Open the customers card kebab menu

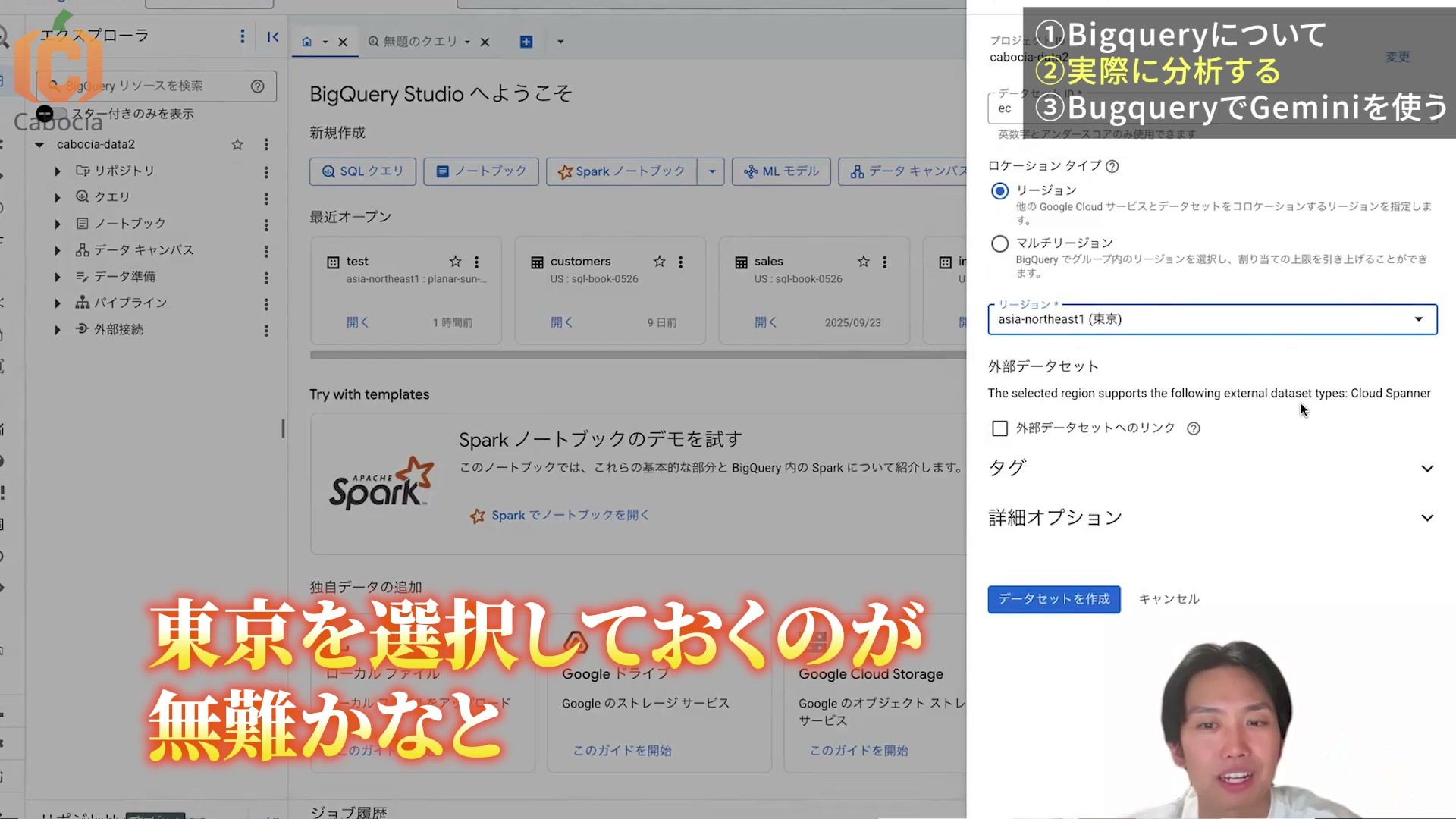click(680, 262)
